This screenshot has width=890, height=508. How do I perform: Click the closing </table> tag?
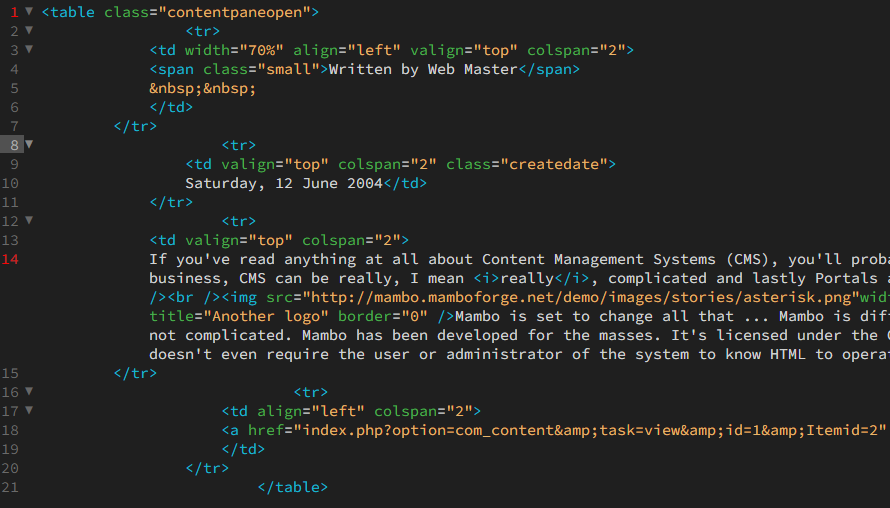pyautogui.click(x=292, y=487)
